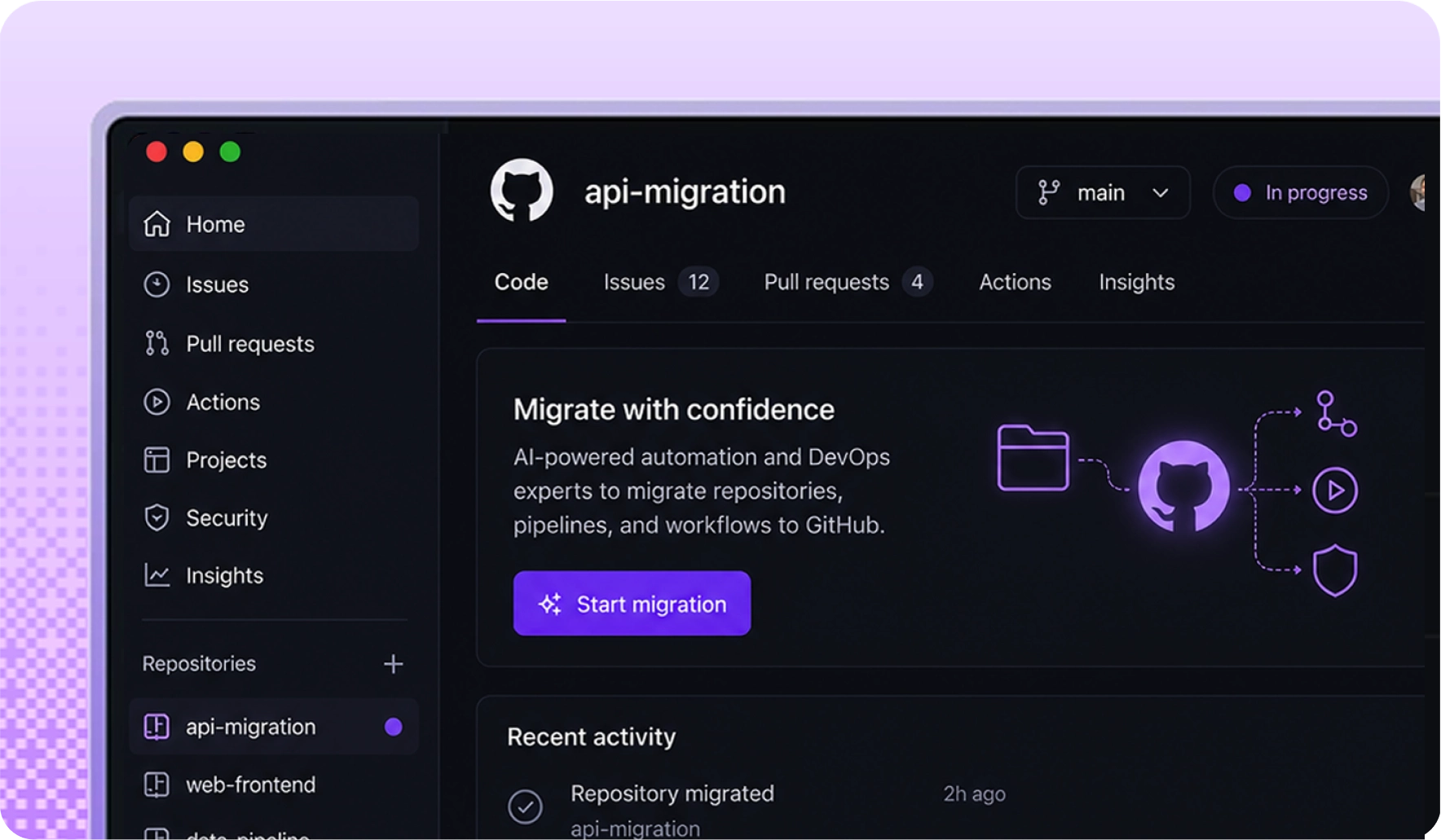Click the Migrate with confidence heading
This screenshot has height=840, width=1441.
(674, 409)
